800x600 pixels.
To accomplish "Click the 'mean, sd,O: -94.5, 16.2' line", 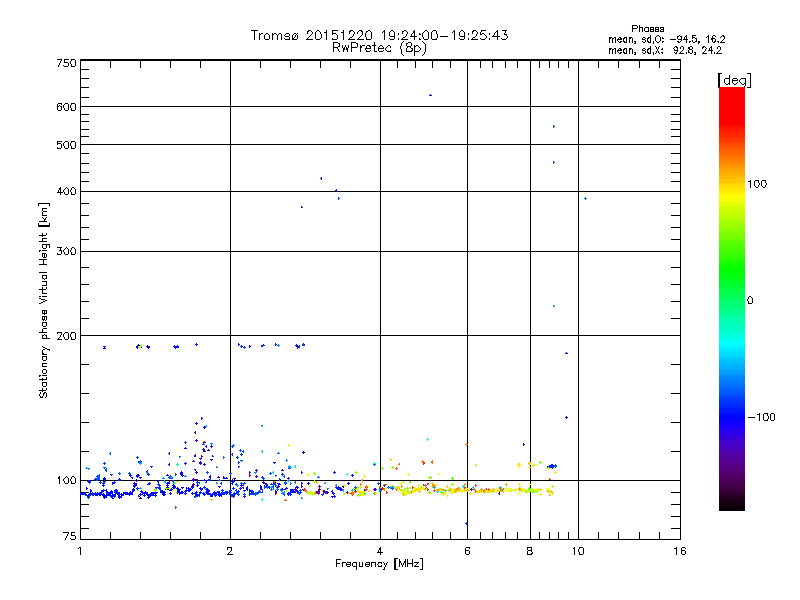I will point(666,39).
